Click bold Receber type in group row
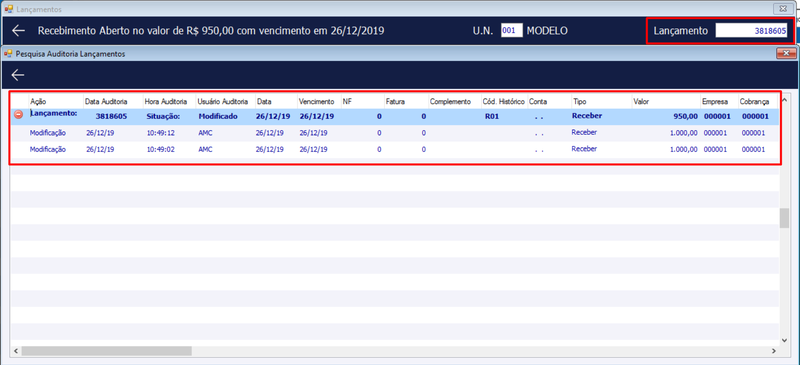 click(587, 116)
